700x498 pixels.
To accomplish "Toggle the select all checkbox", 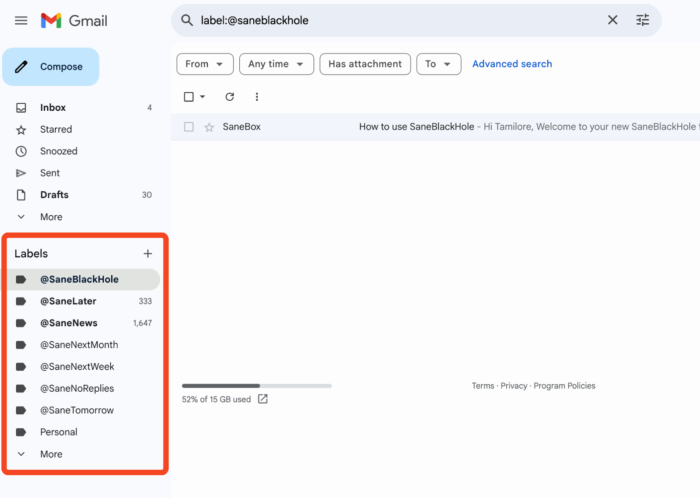I will [189, 97].
